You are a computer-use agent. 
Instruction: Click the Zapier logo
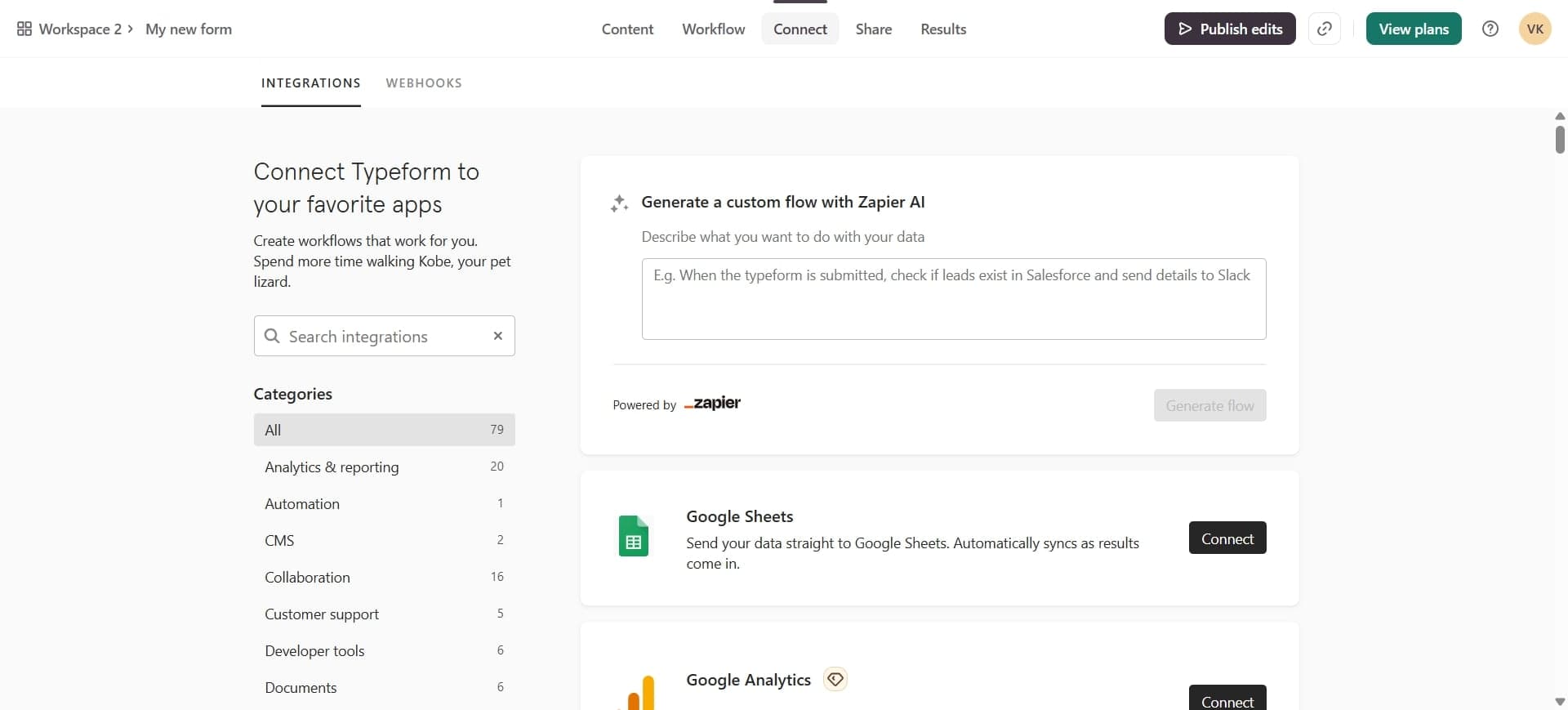pos(713,404)
